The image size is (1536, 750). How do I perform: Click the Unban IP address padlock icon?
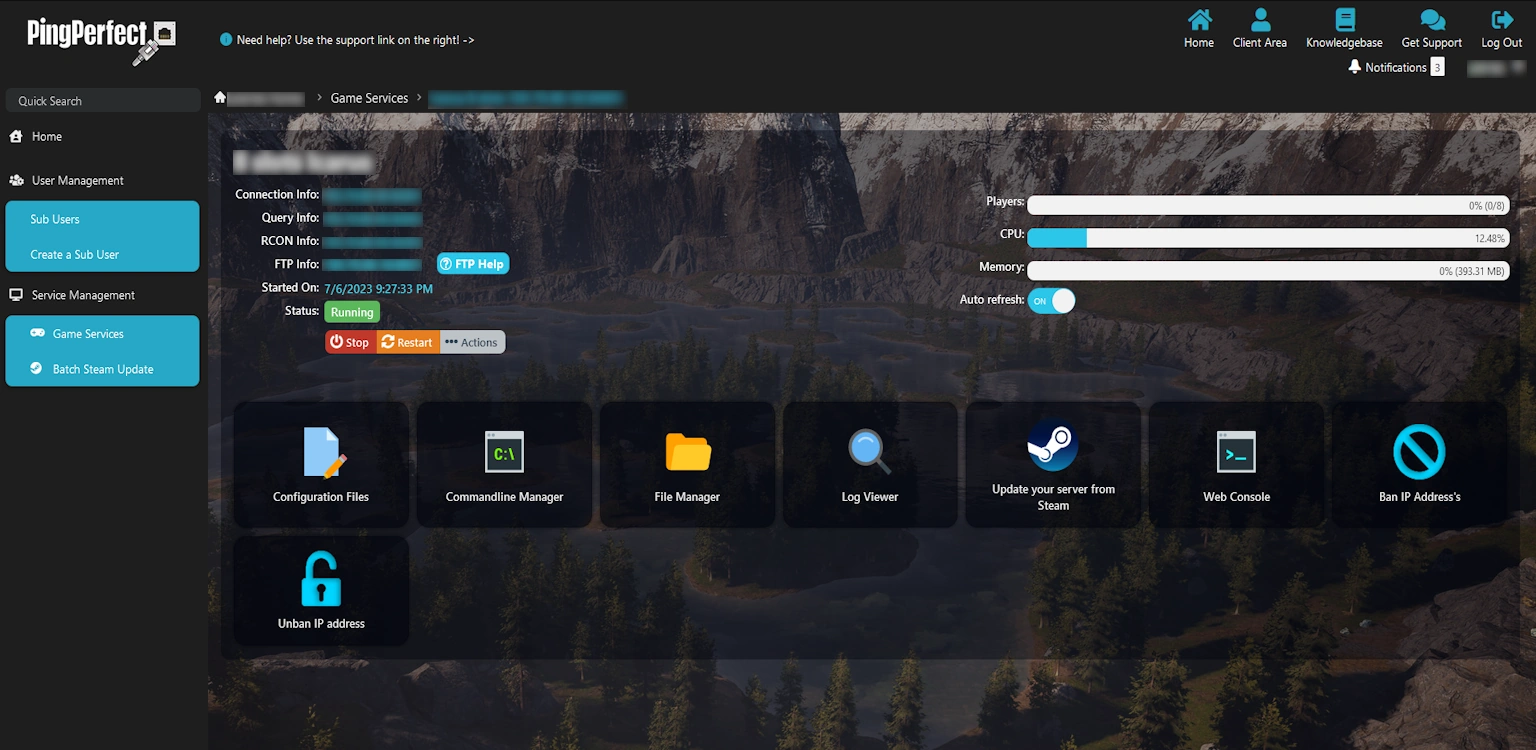pyautogui.click(x=321, y=579)
